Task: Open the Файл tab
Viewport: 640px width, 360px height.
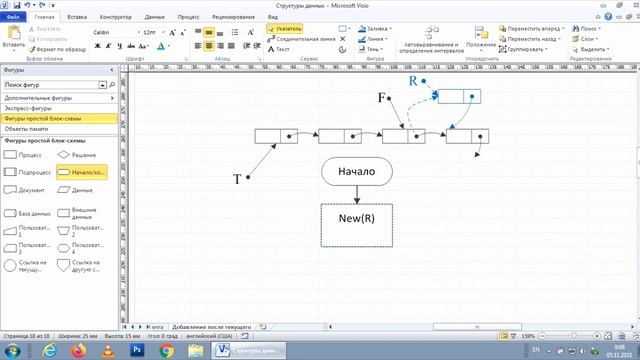Action: [x=13, y=17]
